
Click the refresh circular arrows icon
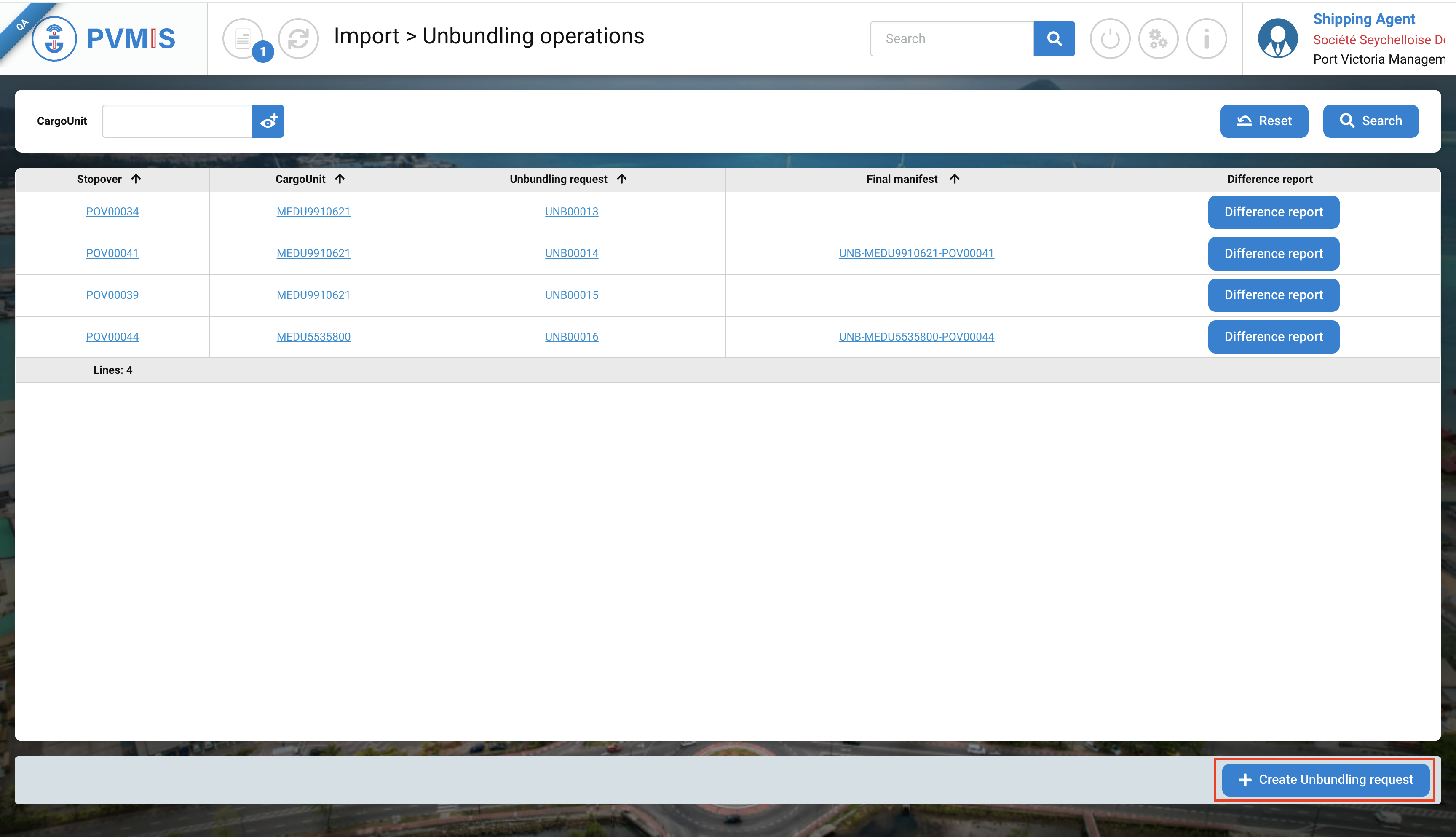(x=298, y=38)
